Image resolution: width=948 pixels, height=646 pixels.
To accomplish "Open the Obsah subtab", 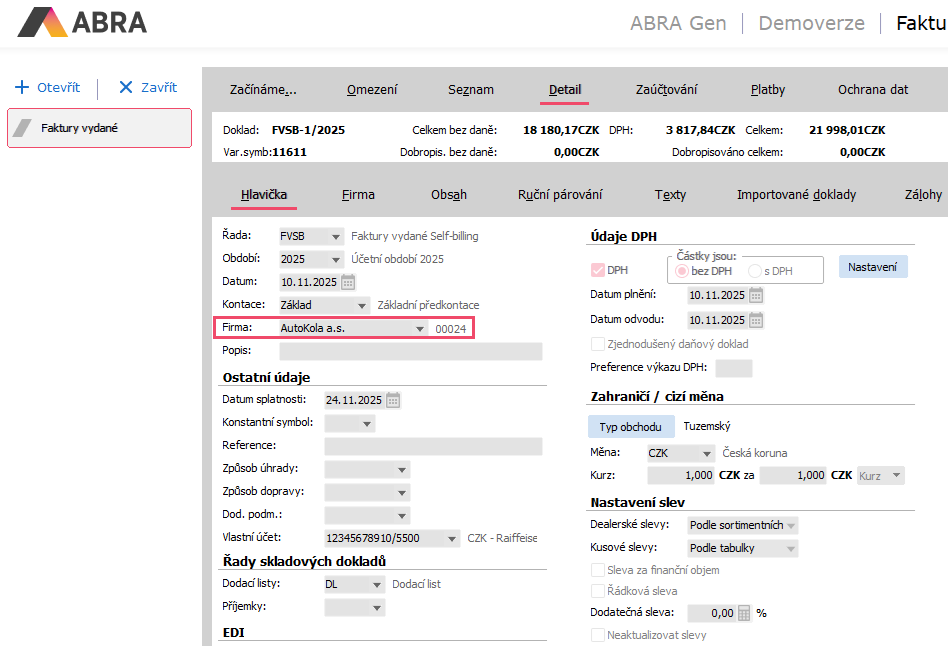I will coord(449,194).
